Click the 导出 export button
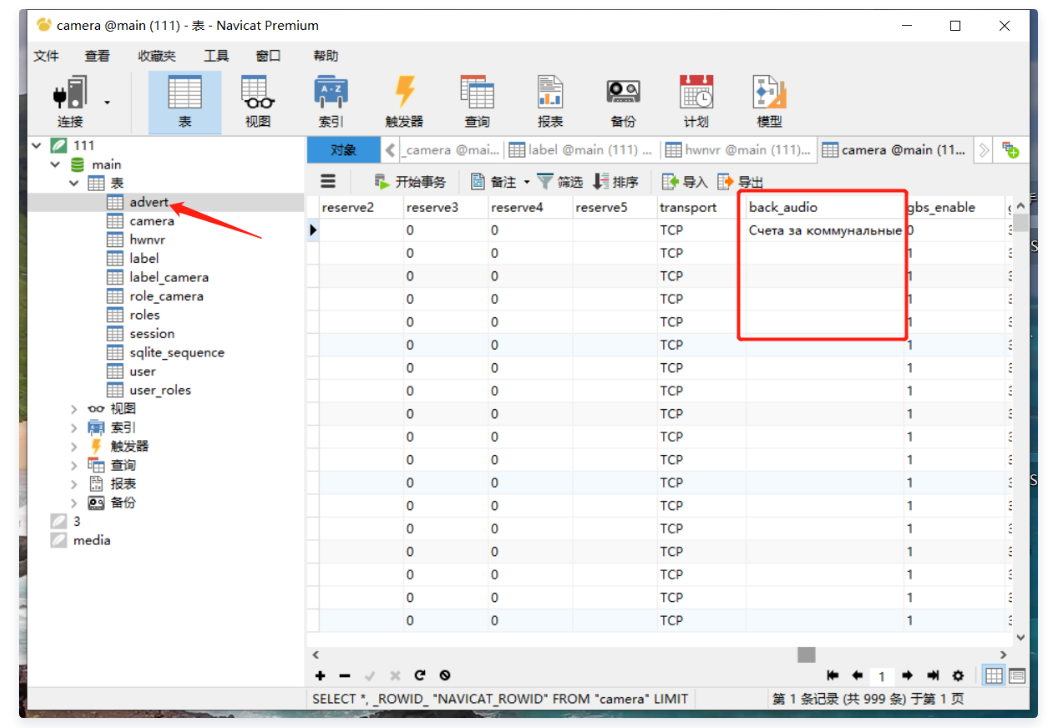Image resolution: width=1060 pixels, height=728 pixels. coord(740,181)
